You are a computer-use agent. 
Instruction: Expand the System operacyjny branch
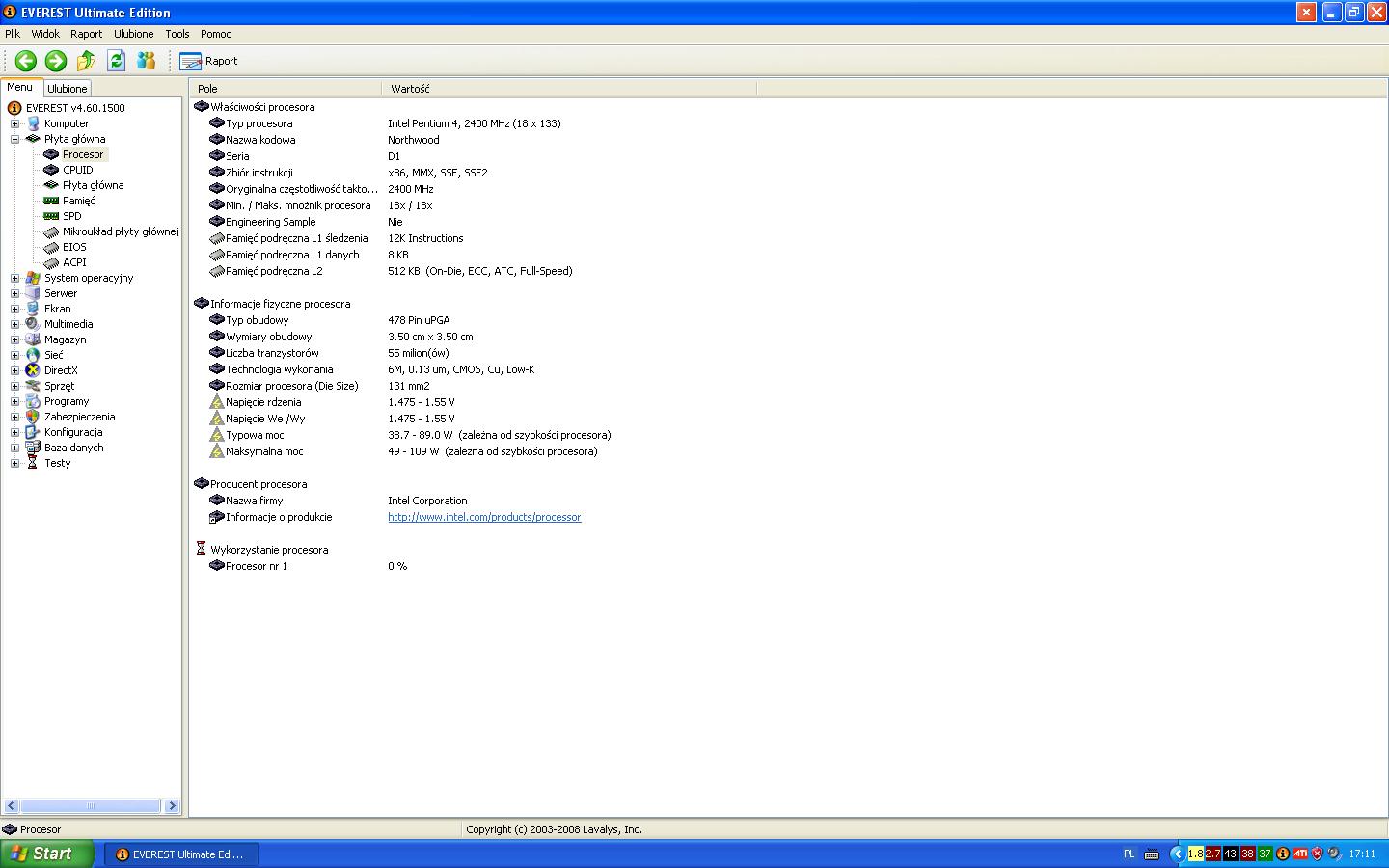coord(14,278)
